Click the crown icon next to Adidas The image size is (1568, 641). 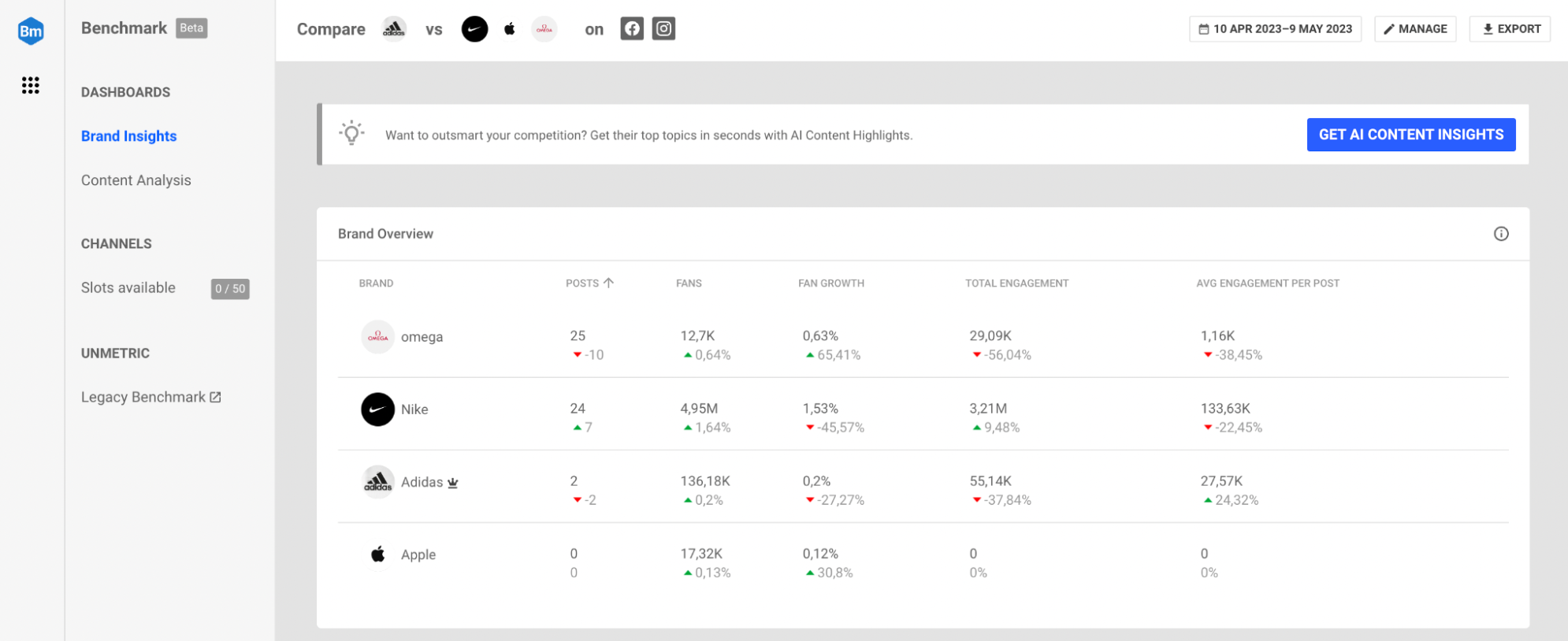(x=453, y=483)
